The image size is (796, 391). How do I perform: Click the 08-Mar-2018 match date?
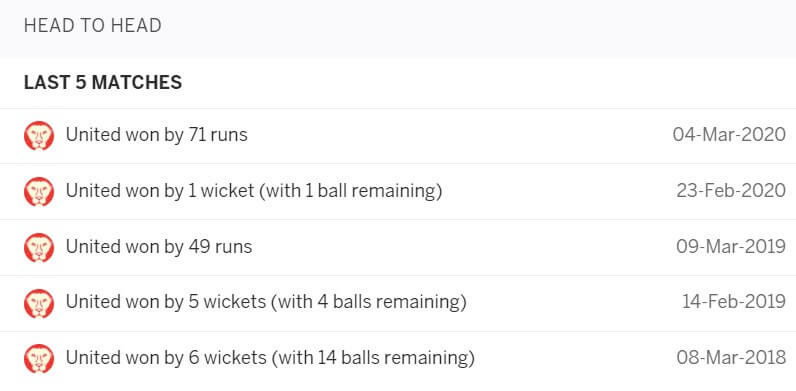[x=731, y=359]
